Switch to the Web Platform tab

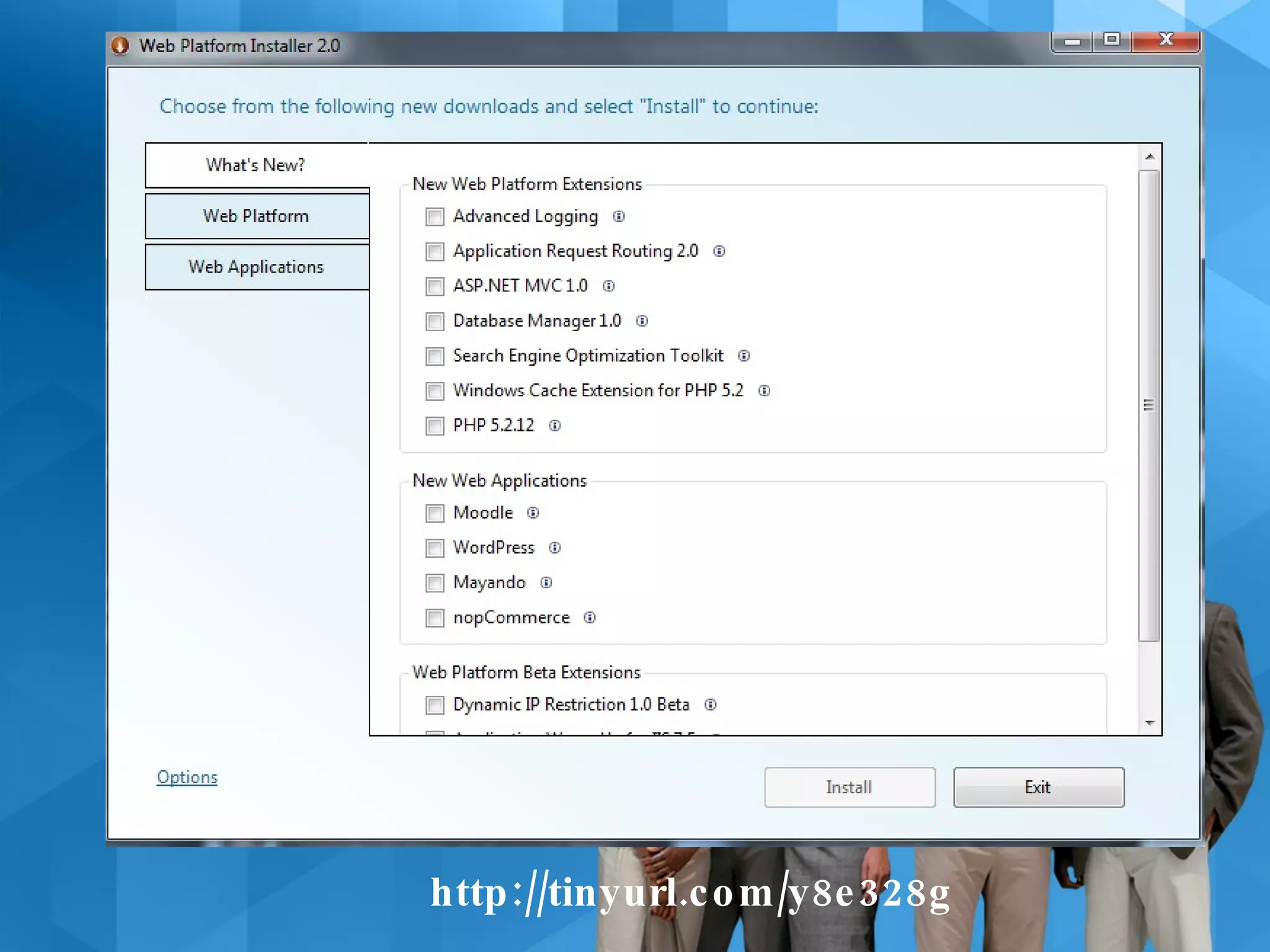coord(256,216)
